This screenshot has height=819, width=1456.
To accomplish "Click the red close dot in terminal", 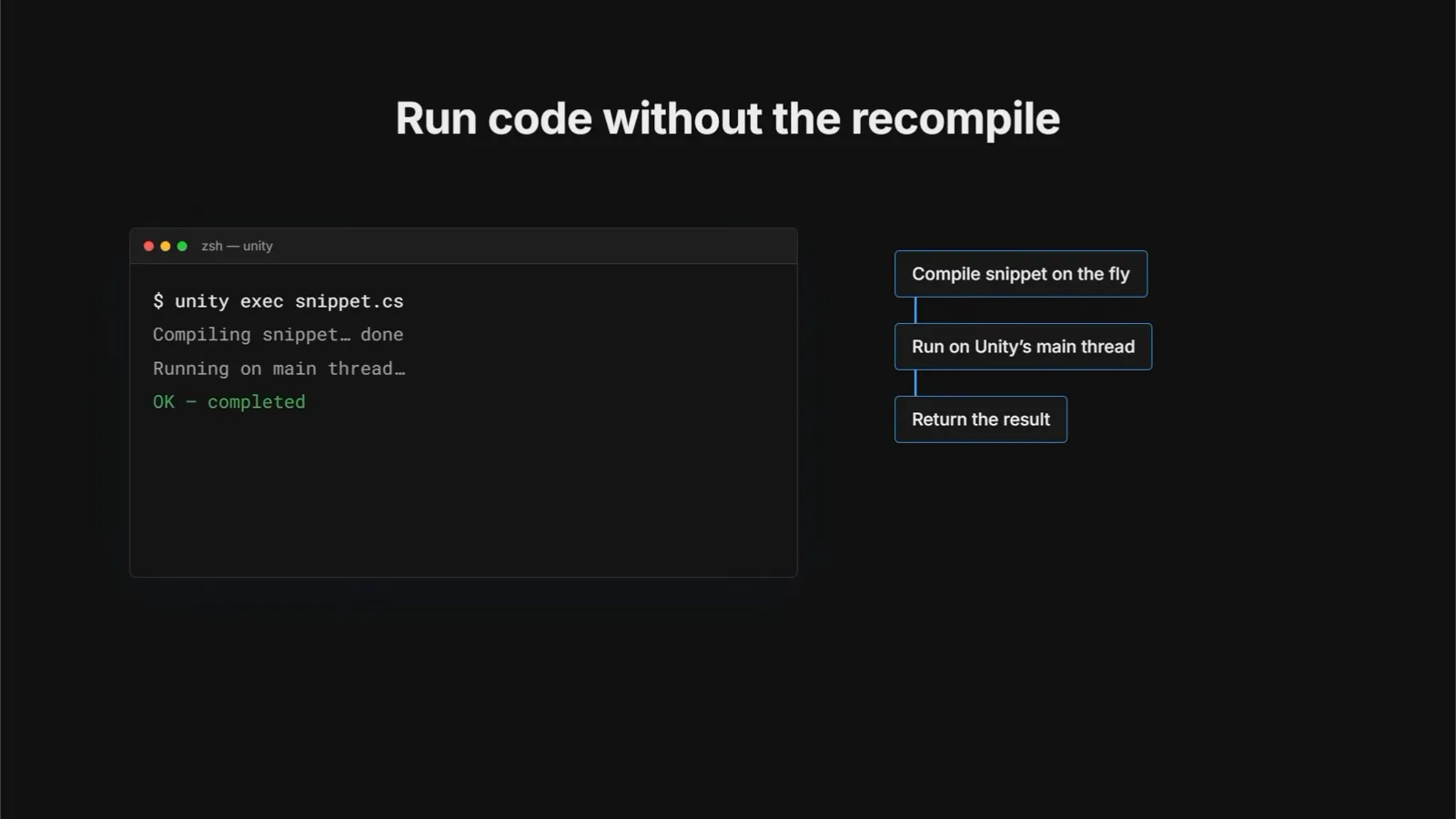I will coord(148,246).
